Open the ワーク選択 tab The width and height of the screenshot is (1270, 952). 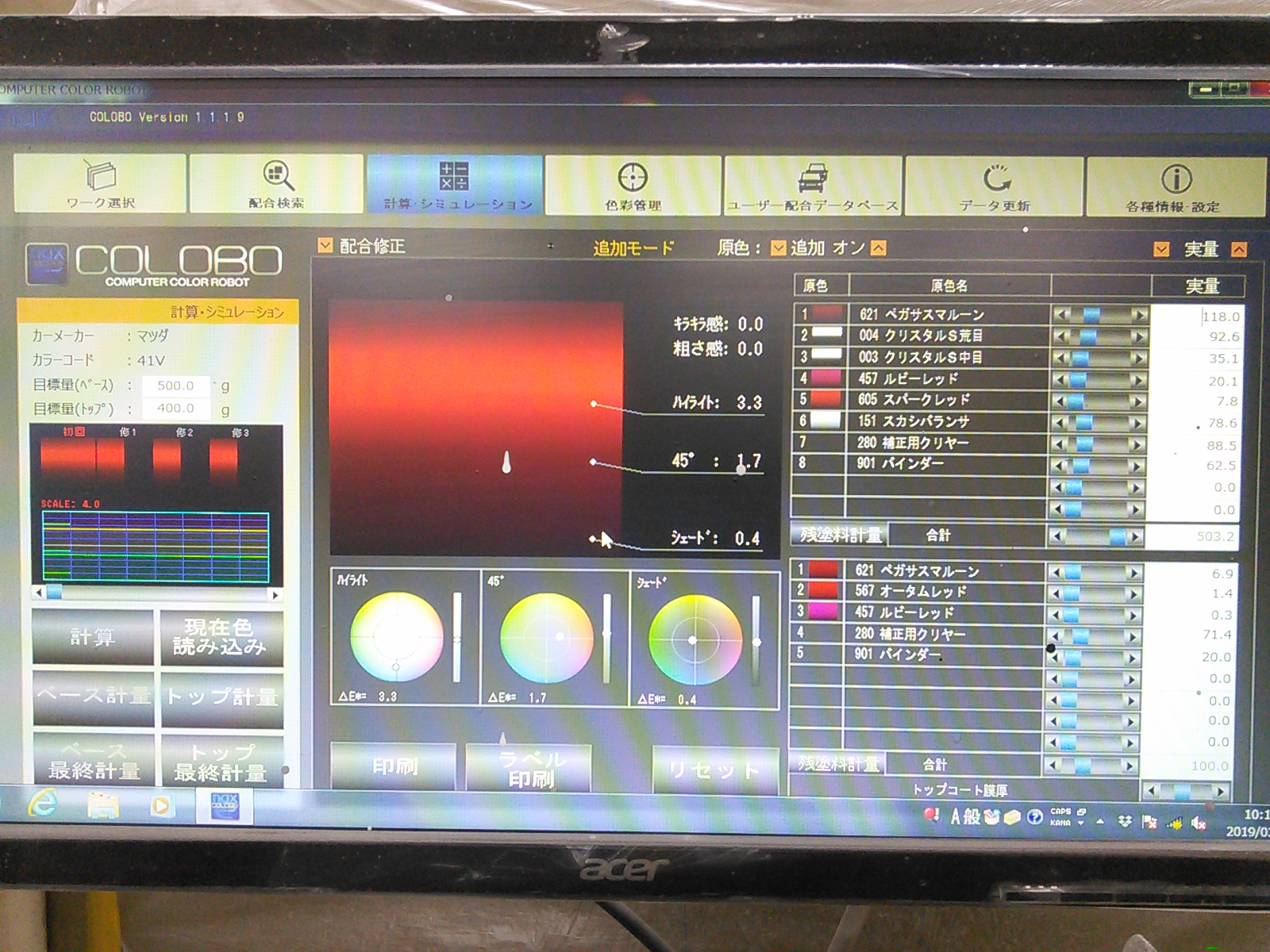pyautogui.click(x=100, y=182)
